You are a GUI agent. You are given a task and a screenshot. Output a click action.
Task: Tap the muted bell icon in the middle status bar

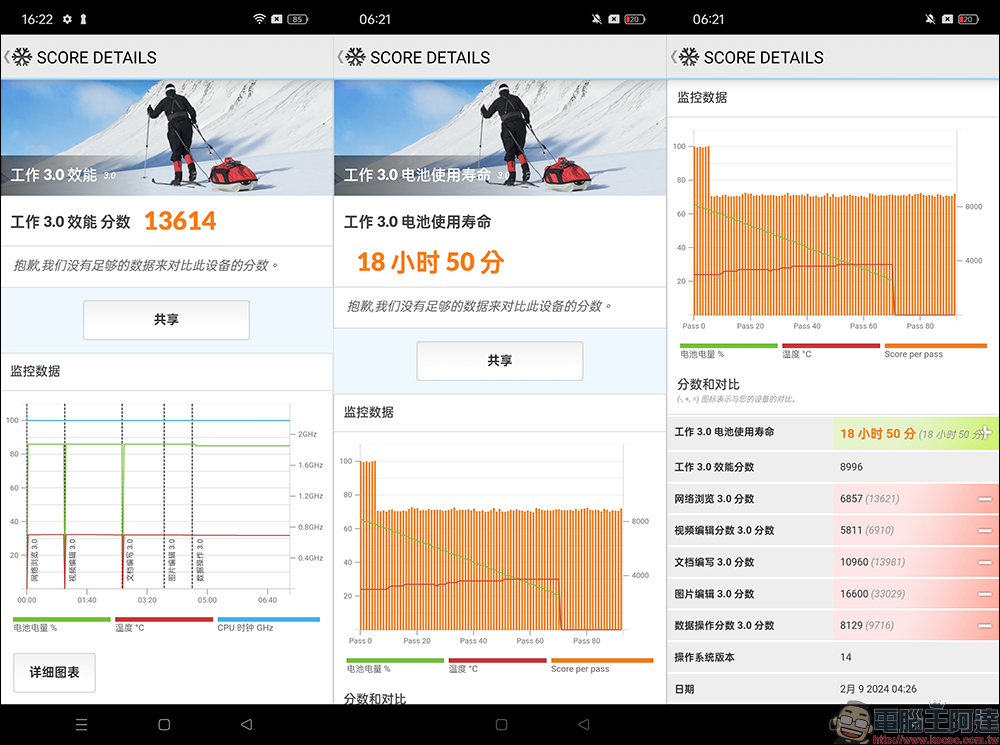point(596,19)
